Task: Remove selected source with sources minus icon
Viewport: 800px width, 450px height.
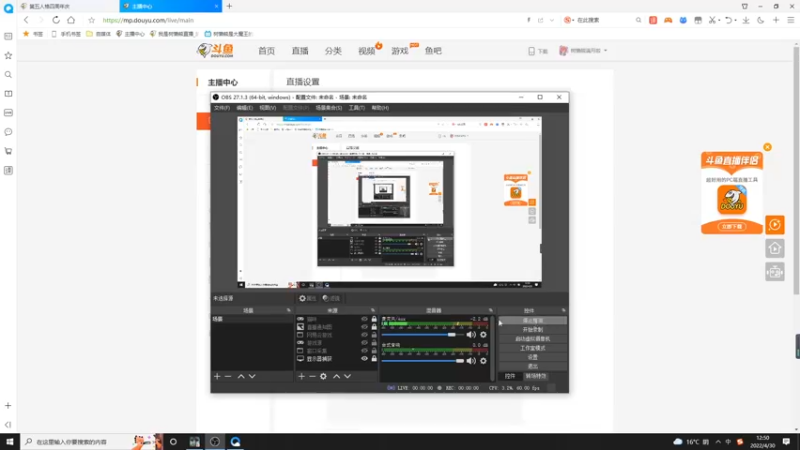Action: [x=312, y=376]
